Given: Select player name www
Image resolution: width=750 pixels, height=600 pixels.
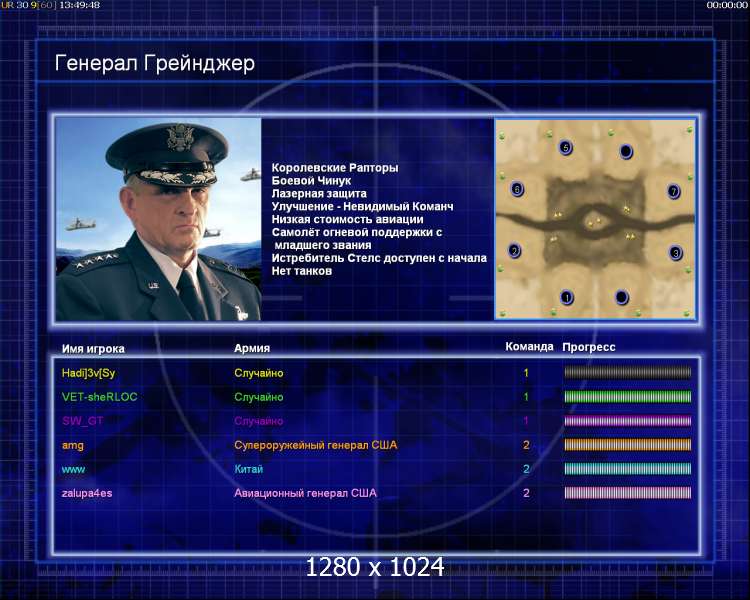Looking at the screenshot, I should pyautogui.click(x=73, y=469).
